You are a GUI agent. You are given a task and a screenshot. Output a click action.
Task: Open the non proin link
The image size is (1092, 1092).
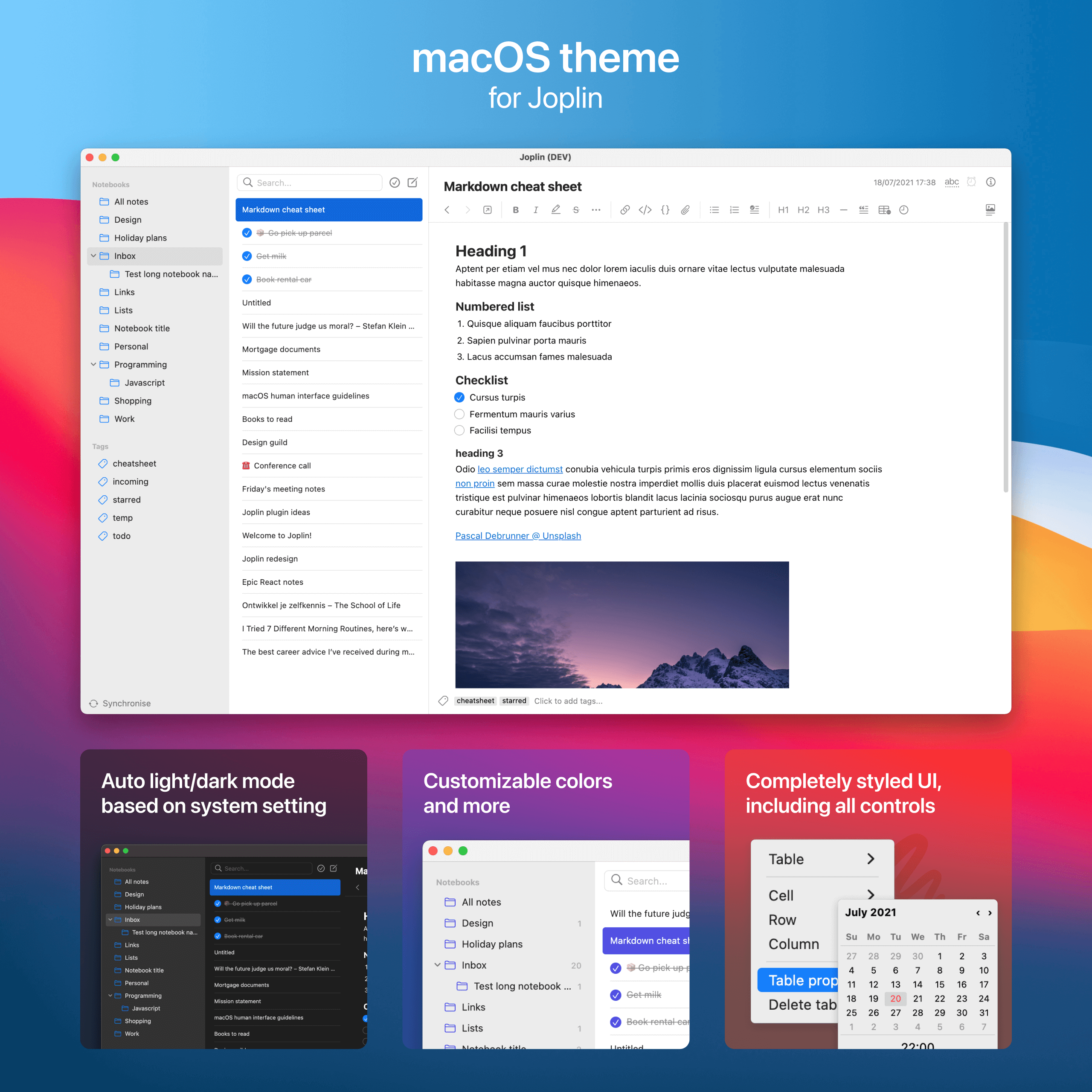[x=475, y=483]
